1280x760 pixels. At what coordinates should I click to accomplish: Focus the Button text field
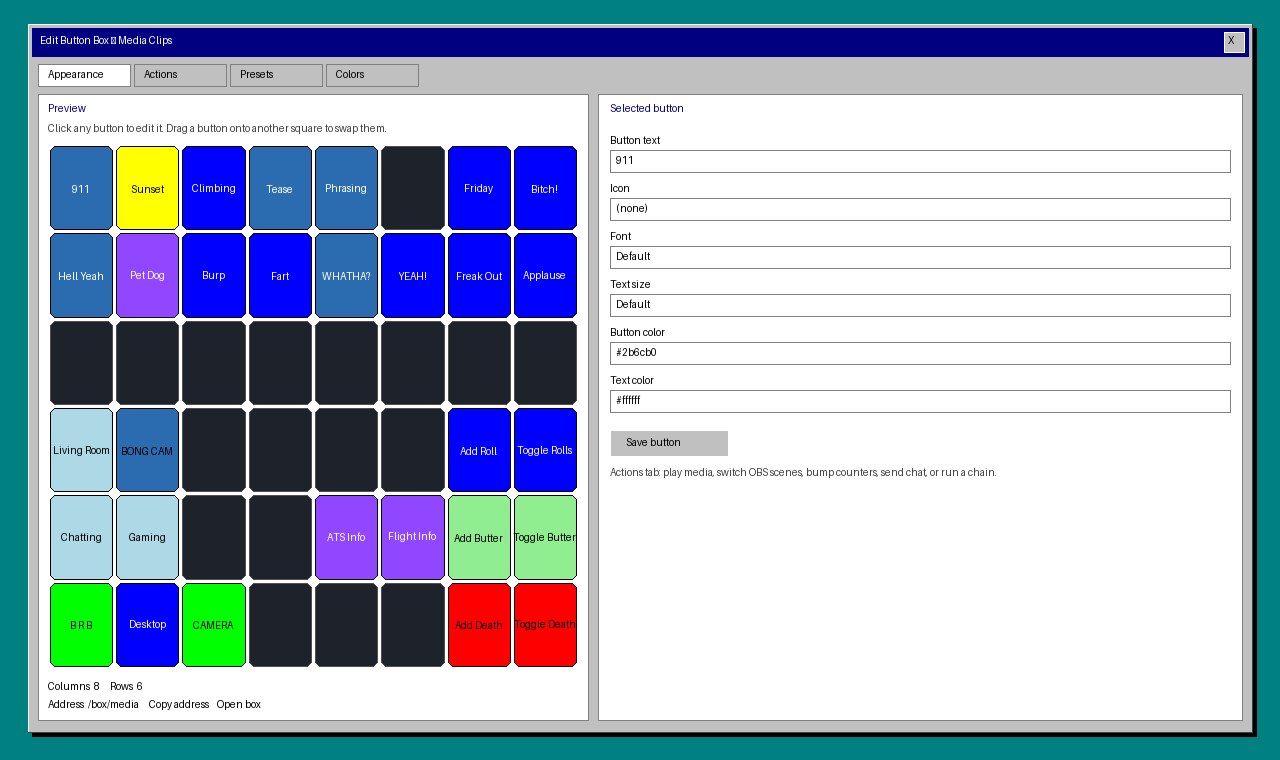pyautogui.click(x=920, y=161)
